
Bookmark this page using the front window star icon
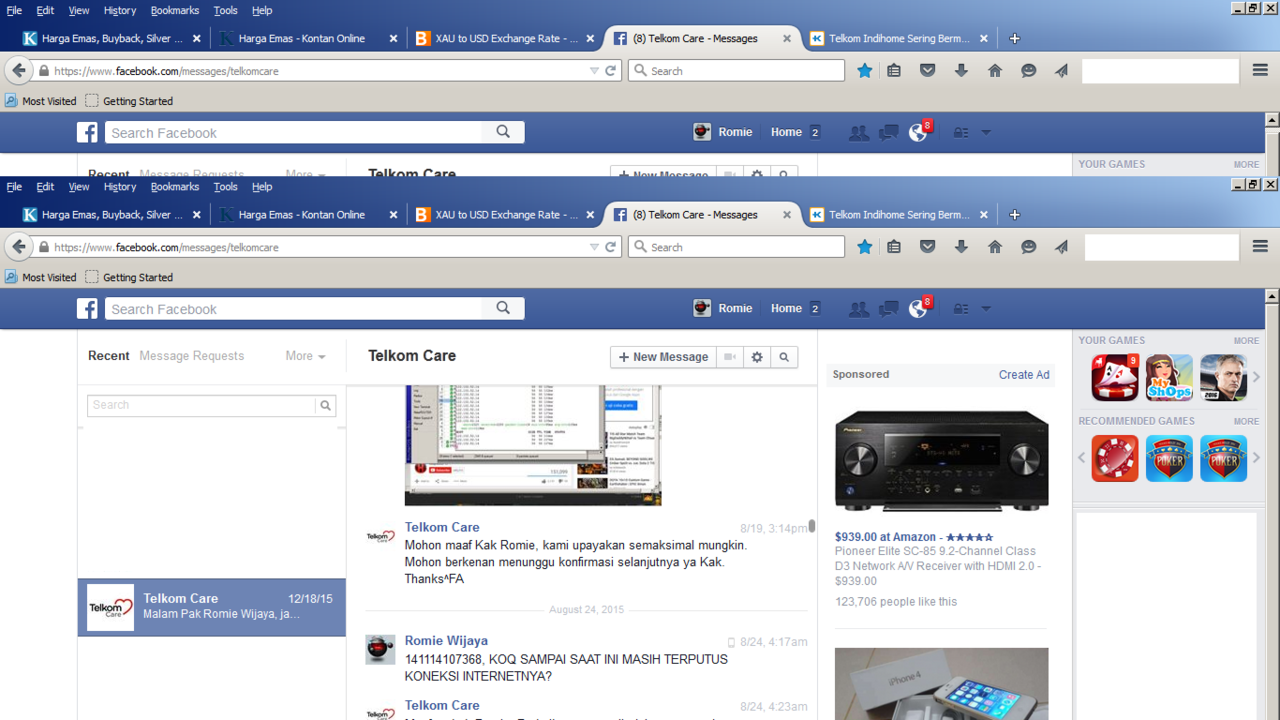coord(865,247)
